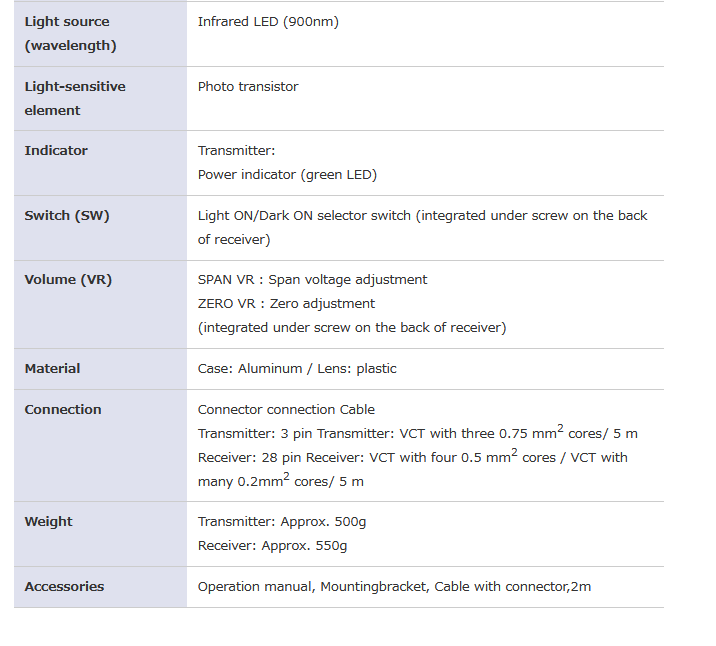Click 'Transmitter: Approx. 500g' text
716x646 pixels.
(282, 521)
